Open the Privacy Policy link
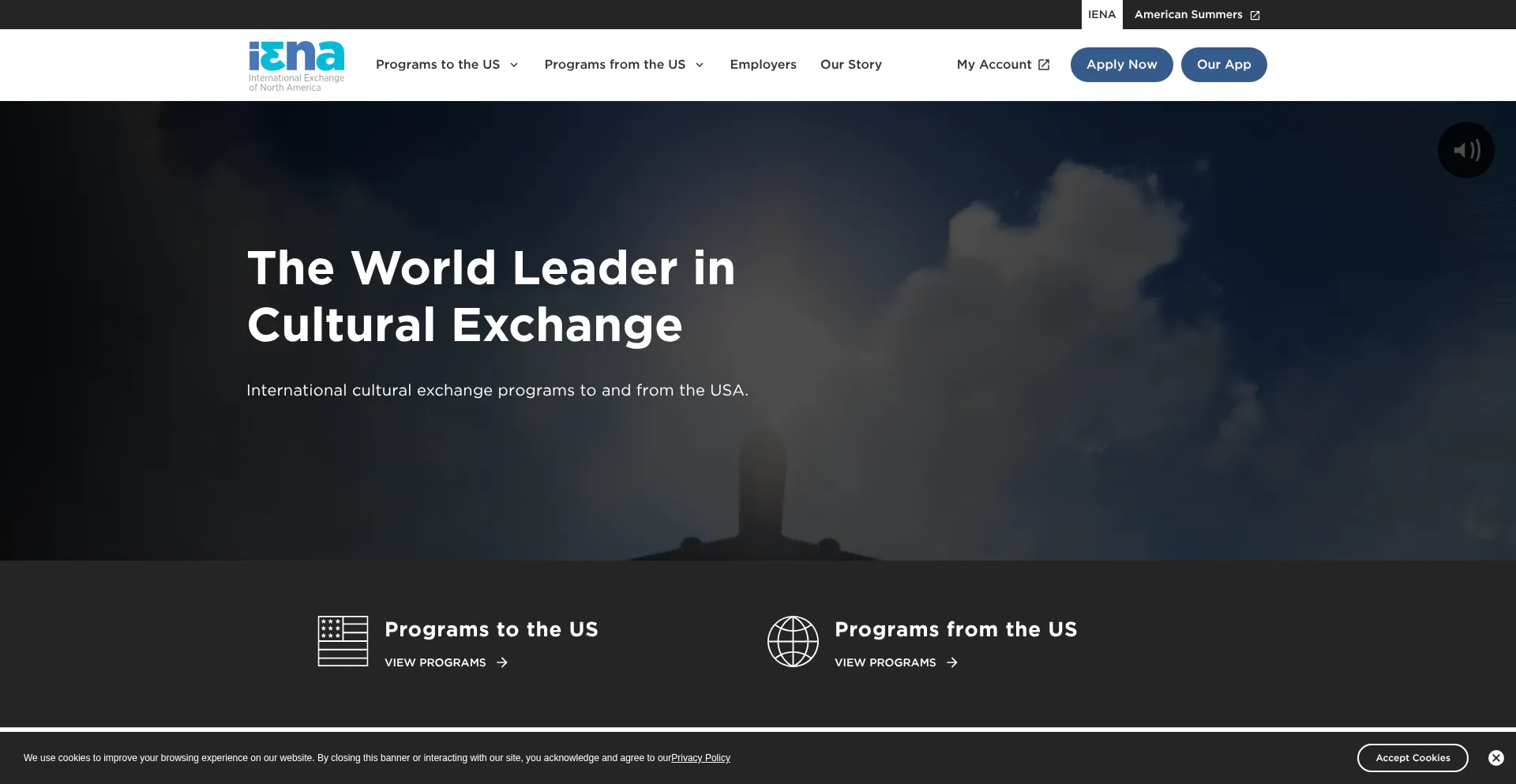 click(x=700, y=757)
